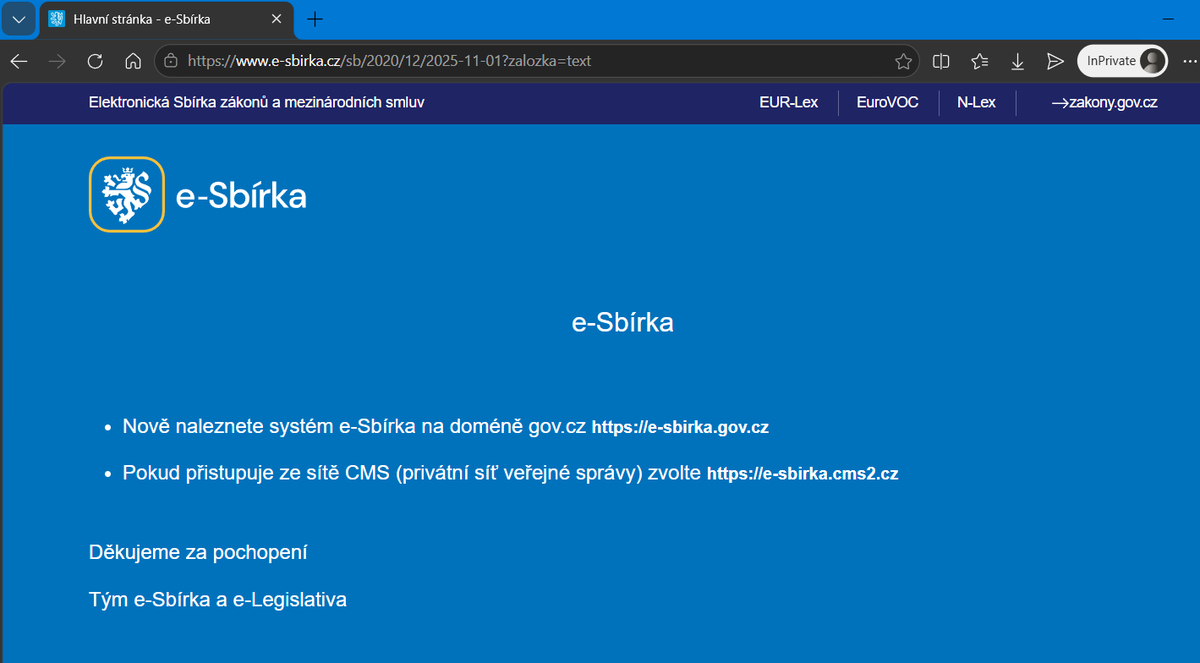
Task: Click the browser forward arrow
Action: point(57,61)
